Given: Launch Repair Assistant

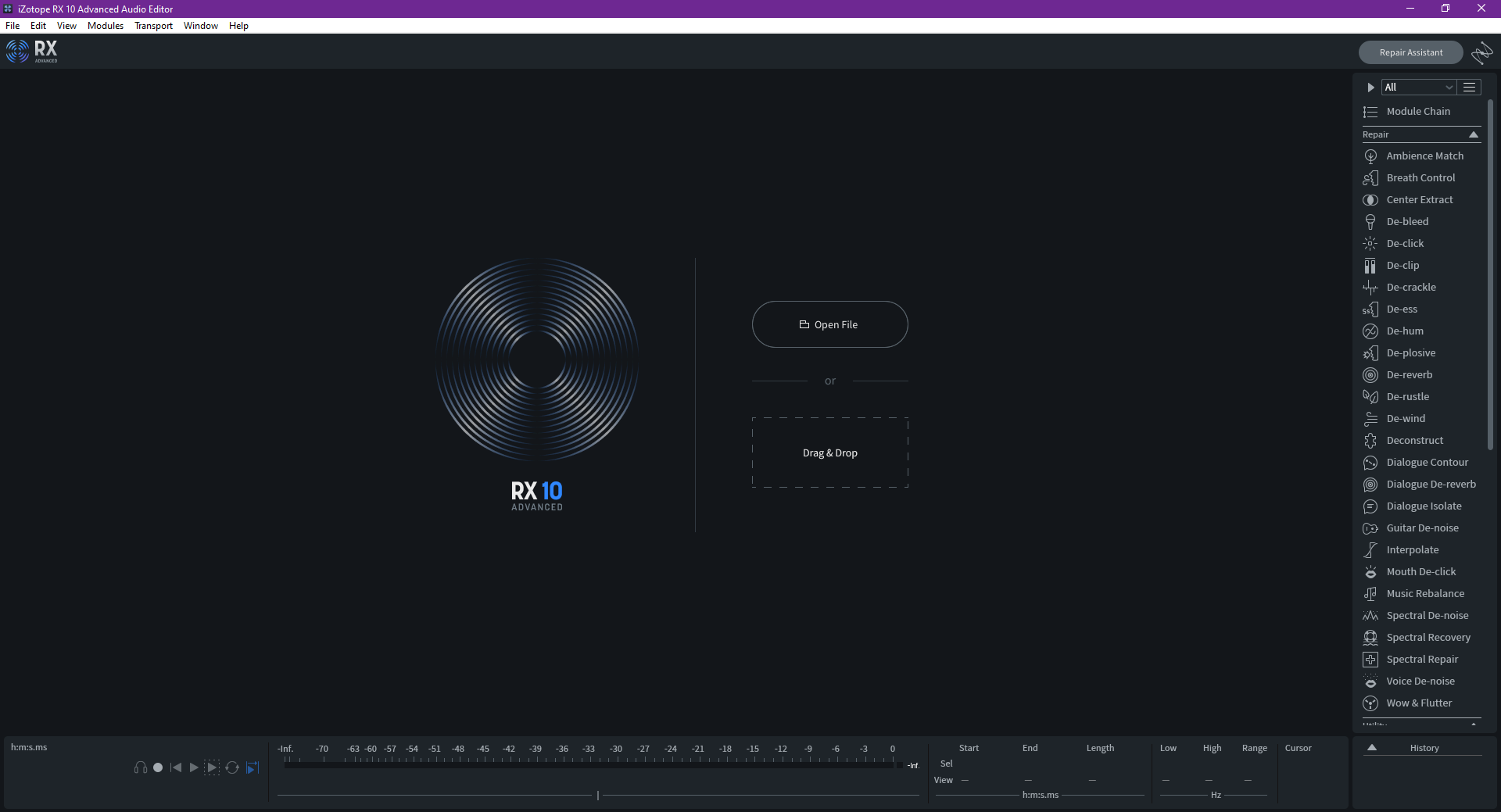Looking at the screenshot, I should coord(1411,52).
